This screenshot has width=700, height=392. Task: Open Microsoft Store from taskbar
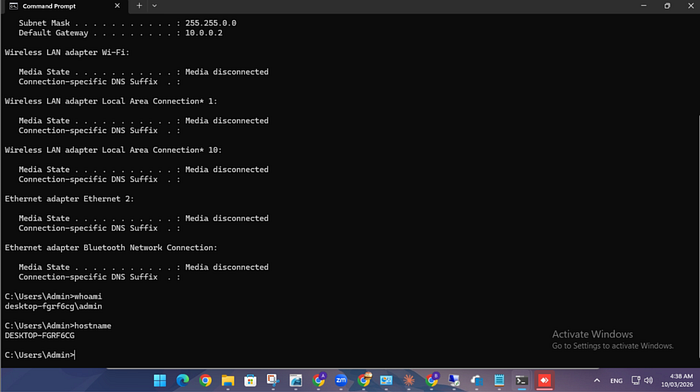tap(250, 380)
